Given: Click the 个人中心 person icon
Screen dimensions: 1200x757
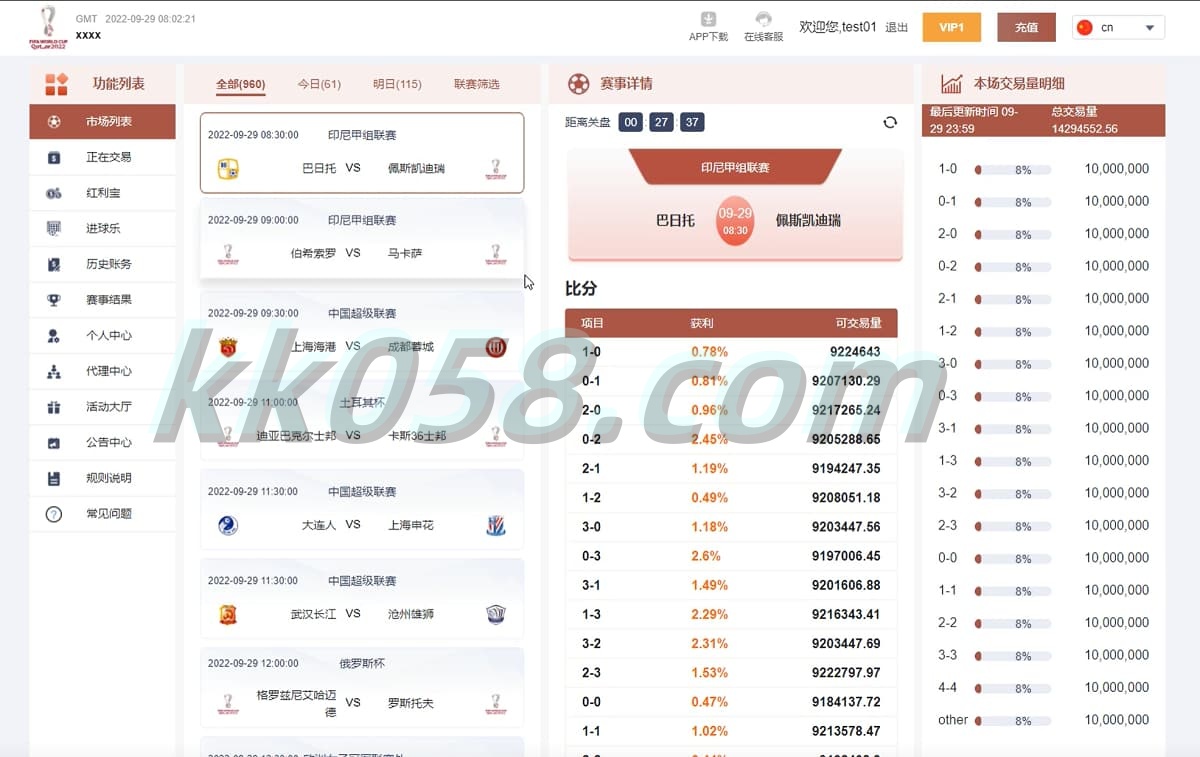Looking at the screenshot, I should point(54,335).
